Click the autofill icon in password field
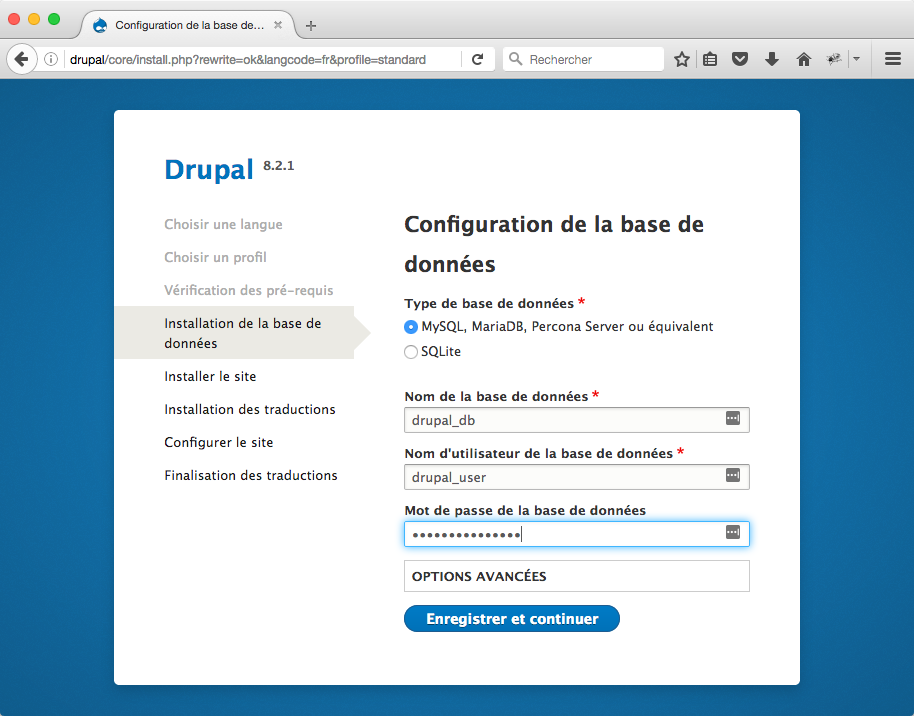The height and width of the screenshot is (716, 914). [733, 532]
